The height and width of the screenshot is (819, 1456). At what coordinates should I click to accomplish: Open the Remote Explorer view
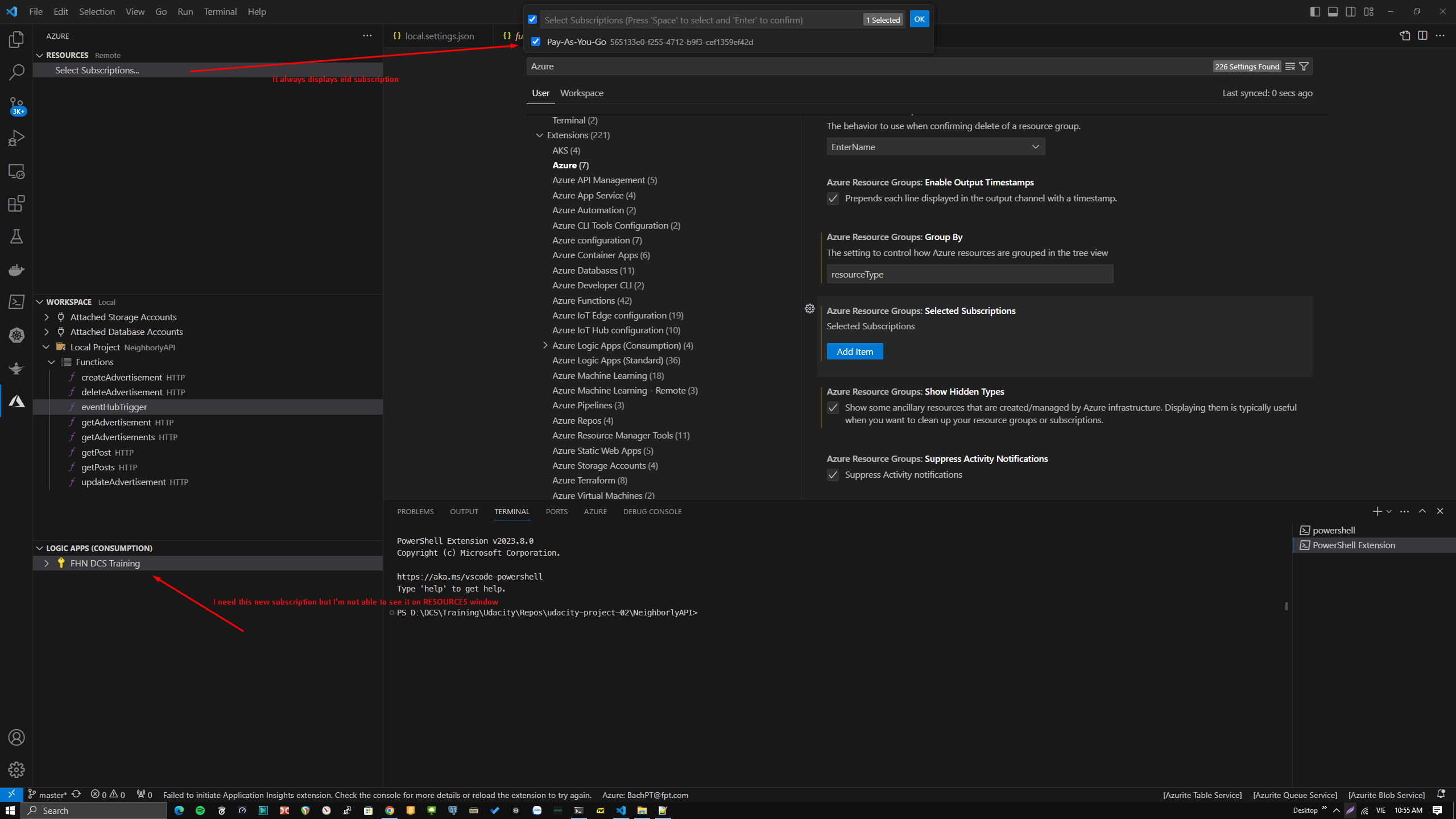(16, 171)
